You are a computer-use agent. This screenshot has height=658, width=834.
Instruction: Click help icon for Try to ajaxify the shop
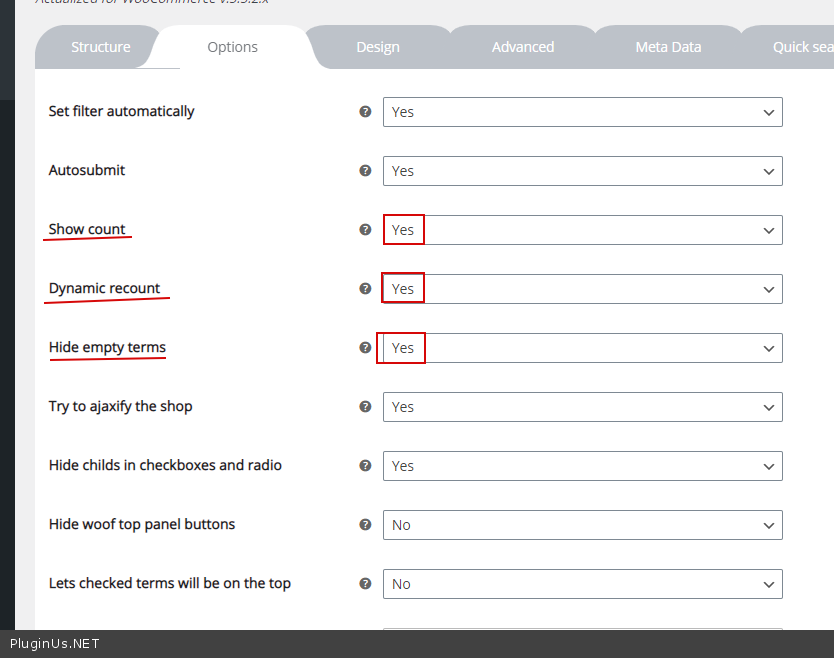pos(365,407)
